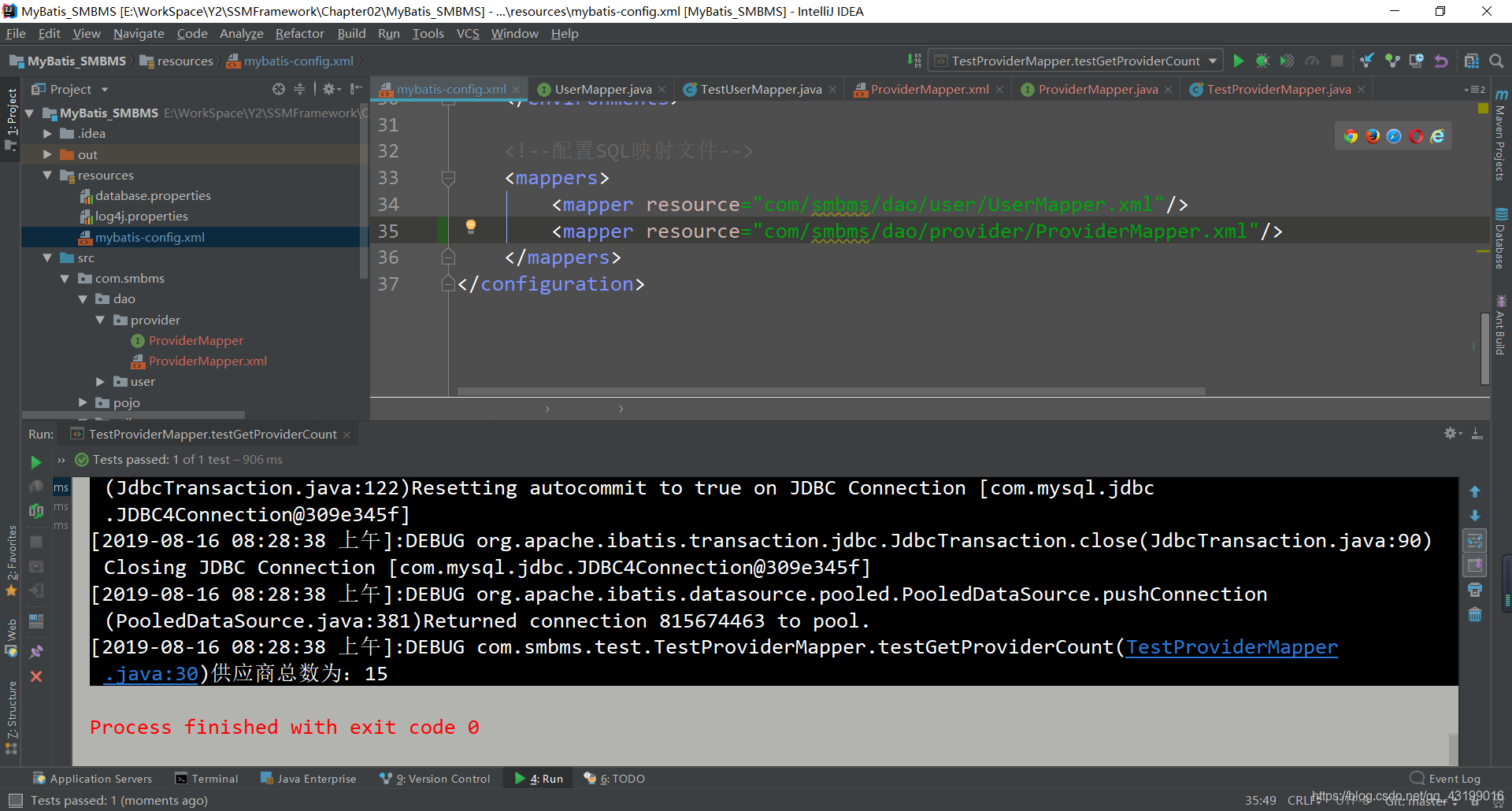
Task: Hide the Project tool window
Action: coord(357,89)
